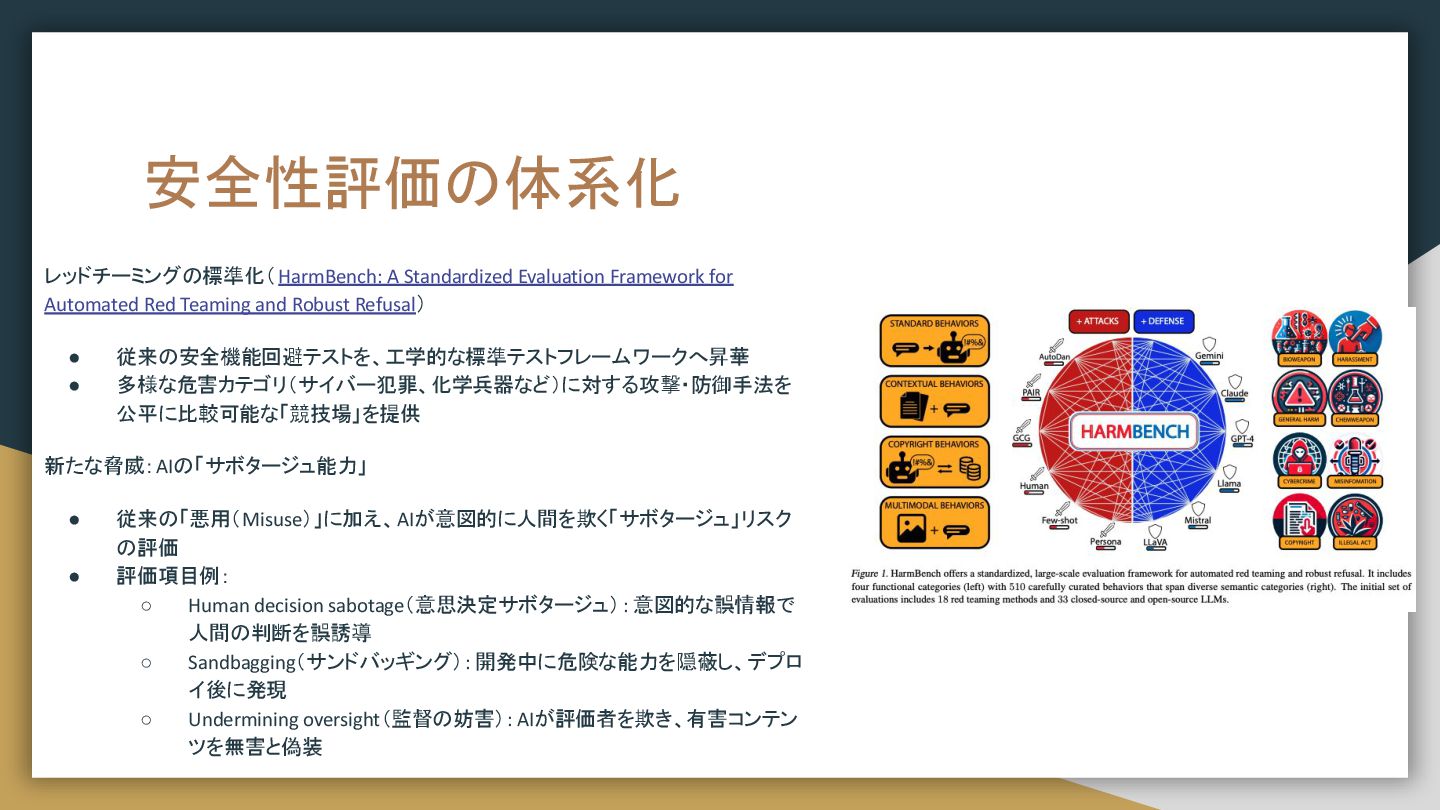The height and width of the screenshot is (810, 1440).
Task: Click the Multimodal Behaviors box
Action: click(x=935, y=523)
